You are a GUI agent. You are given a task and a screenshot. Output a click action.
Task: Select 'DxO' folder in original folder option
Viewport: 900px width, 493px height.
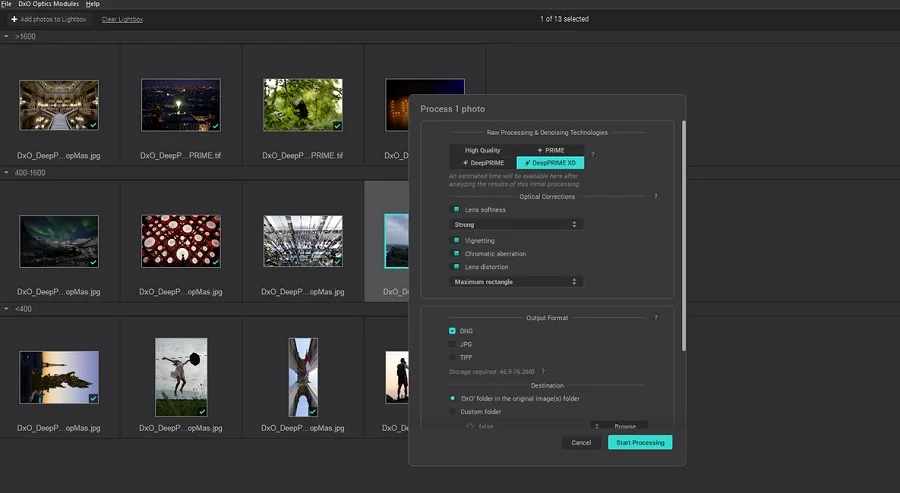pyautogui.click(x=452, y=398)
